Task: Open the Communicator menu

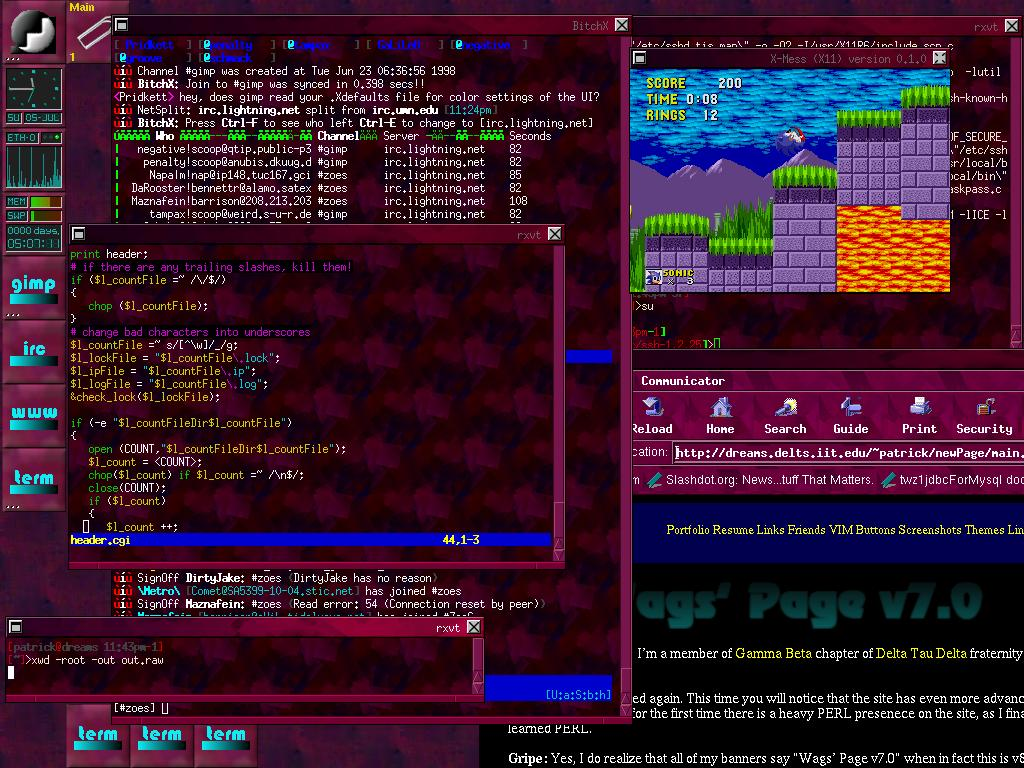Action: [x=682, y=381]
